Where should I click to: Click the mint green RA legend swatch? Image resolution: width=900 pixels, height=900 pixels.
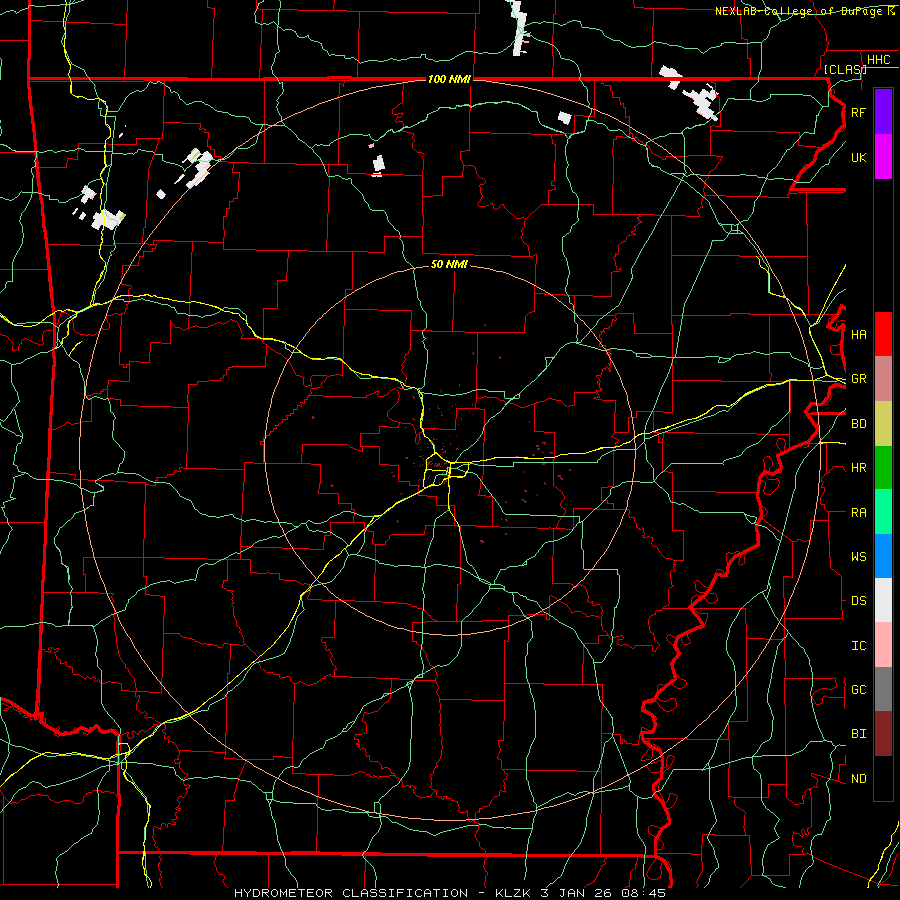[x=883, y=512]
